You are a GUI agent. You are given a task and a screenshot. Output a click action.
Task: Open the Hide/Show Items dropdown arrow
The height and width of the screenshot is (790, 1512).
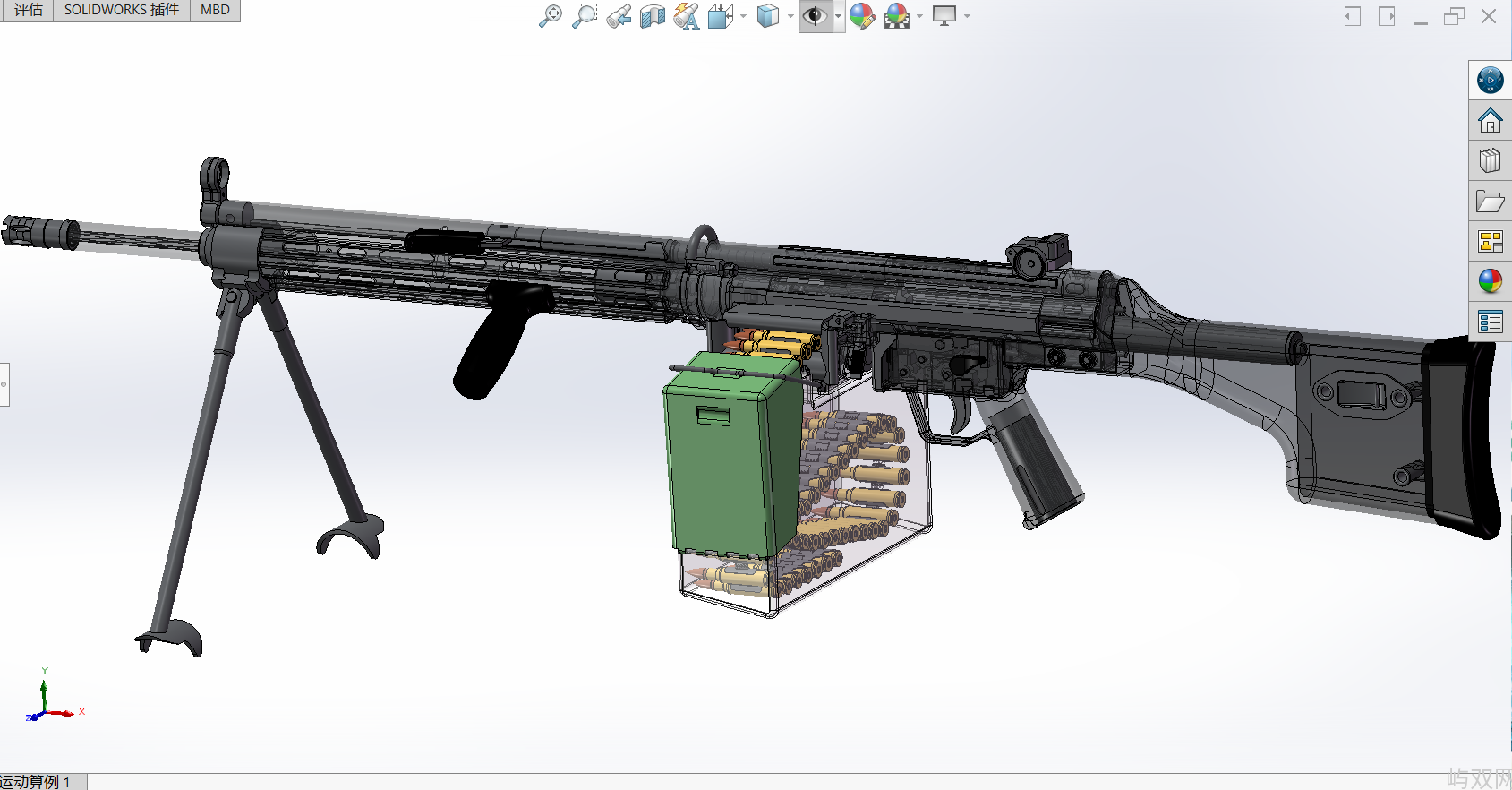[x=838, y=16]
